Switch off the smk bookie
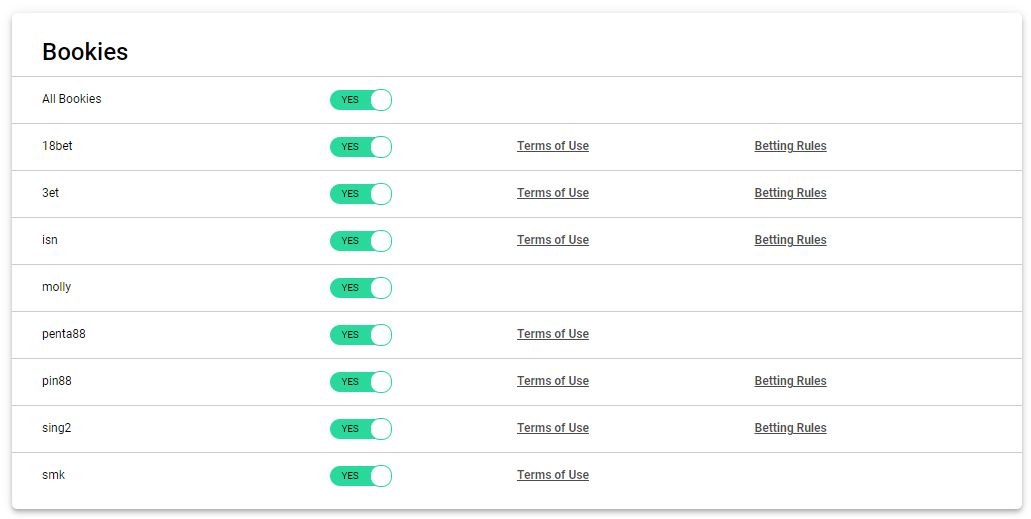 [361, 476]
